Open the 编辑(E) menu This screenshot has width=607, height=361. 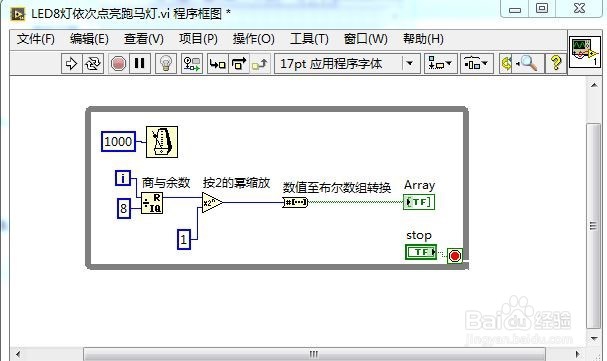click(89, 39)
